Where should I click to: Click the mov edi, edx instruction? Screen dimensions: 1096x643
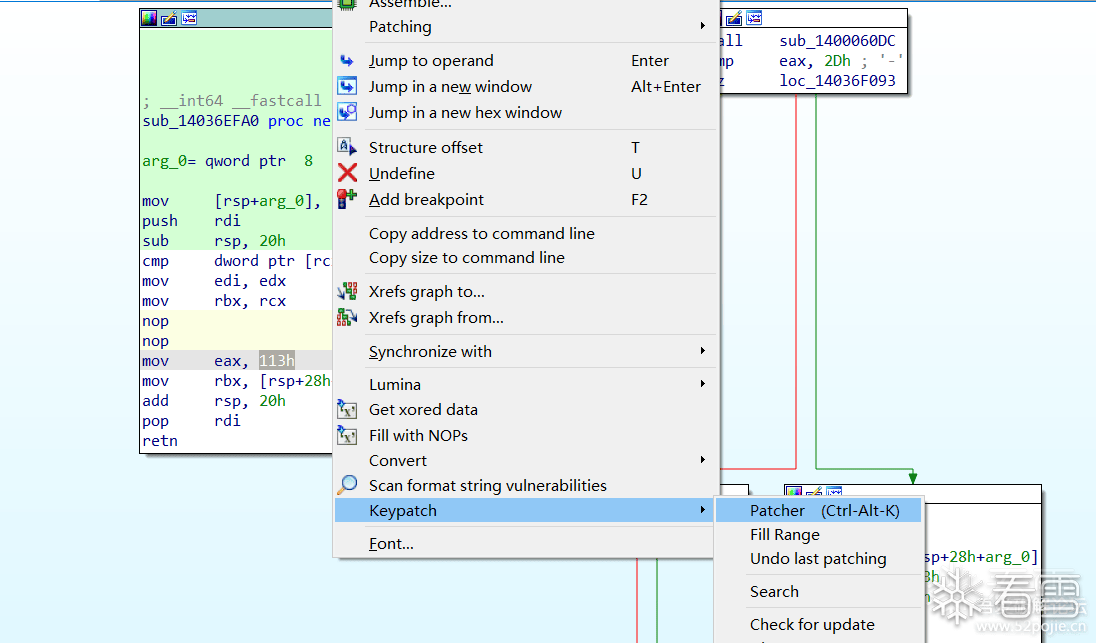[x=214, y=281]
